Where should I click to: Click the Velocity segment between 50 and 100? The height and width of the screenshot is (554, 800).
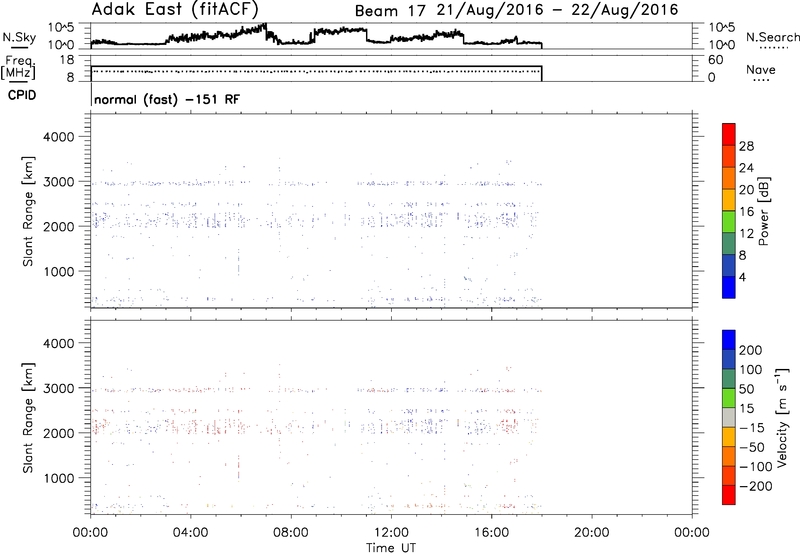coord(729,379)
